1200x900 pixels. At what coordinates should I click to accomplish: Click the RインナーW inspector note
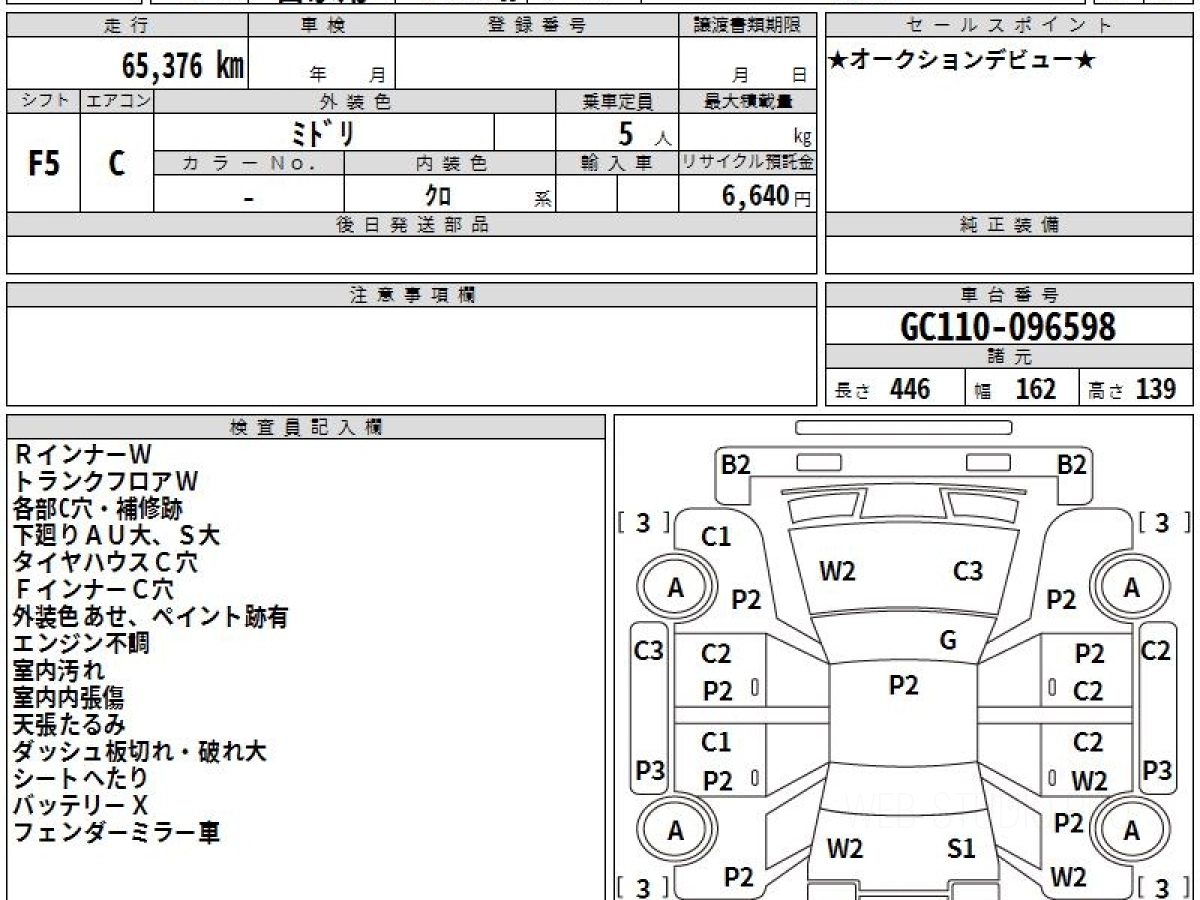tap(84, 455)
